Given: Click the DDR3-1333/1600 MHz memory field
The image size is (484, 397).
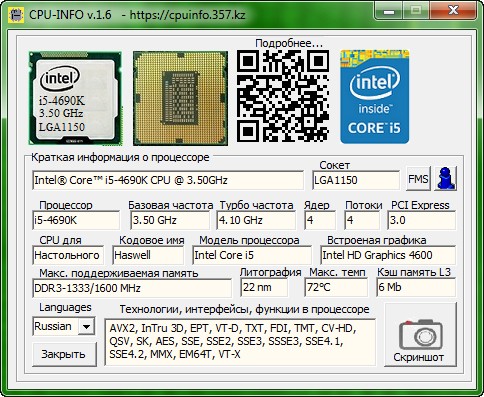Looking at the screenshot, I should point(132,288).
